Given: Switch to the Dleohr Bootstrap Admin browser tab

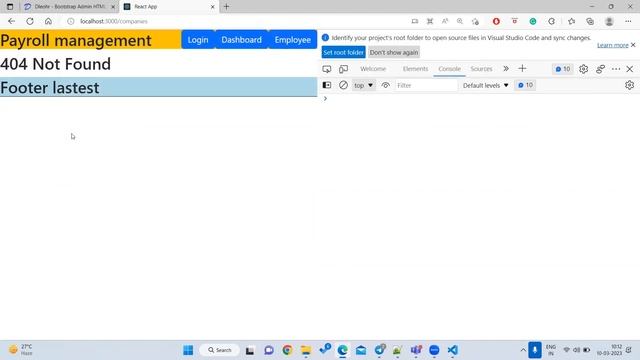Looking at the screenshot, I should point(69,7).
